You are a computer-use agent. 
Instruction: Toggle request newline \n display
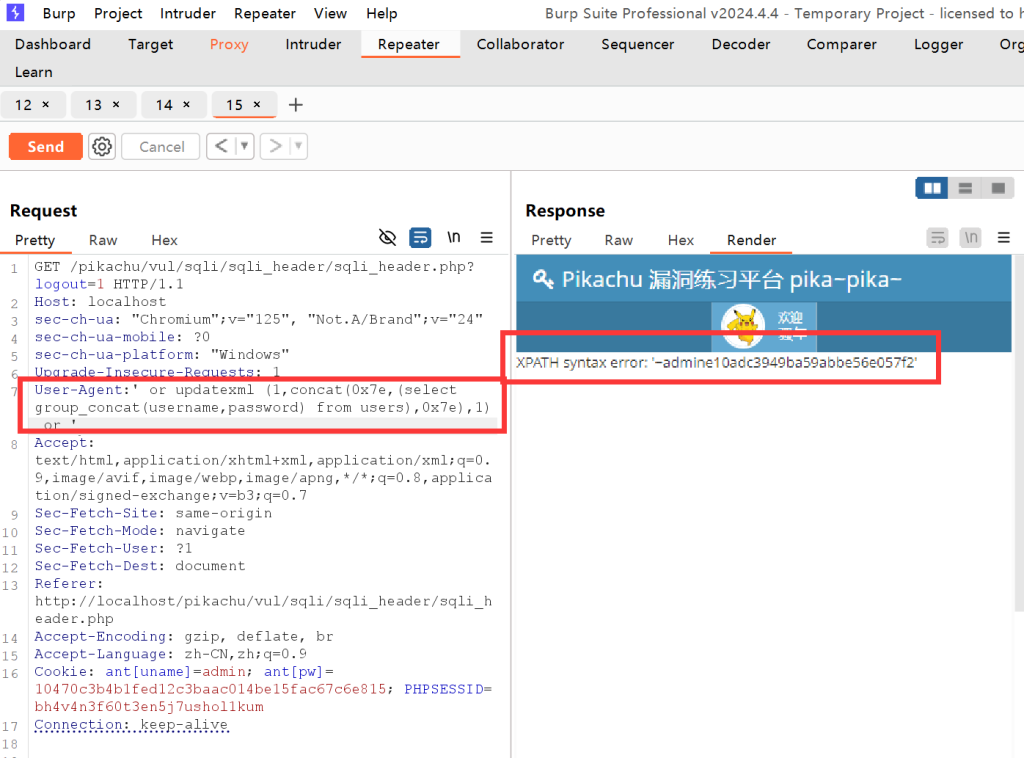[x=454, y=238]
